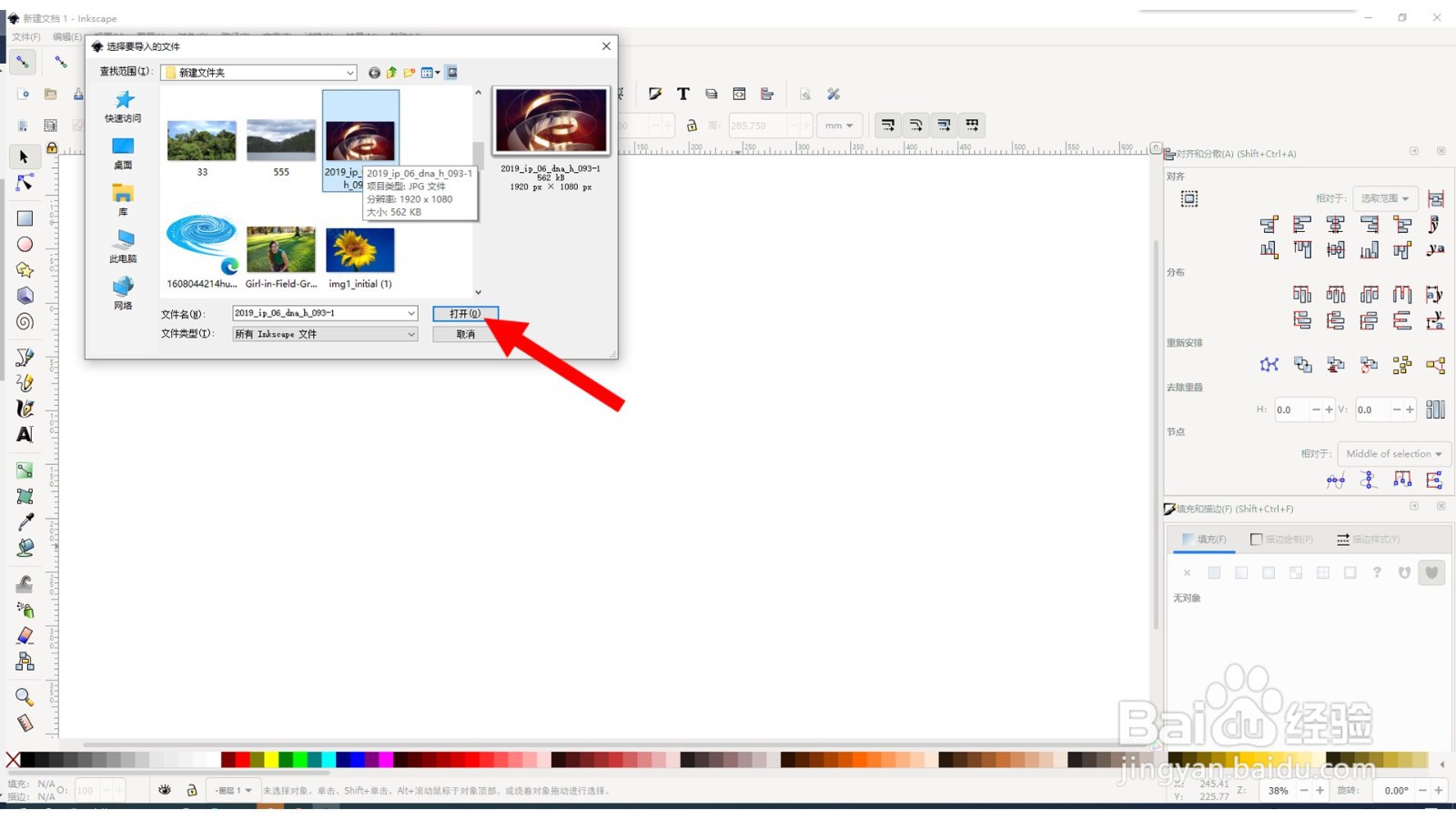
Task: Select the Color Dropper tool
Action: point(25,522)
